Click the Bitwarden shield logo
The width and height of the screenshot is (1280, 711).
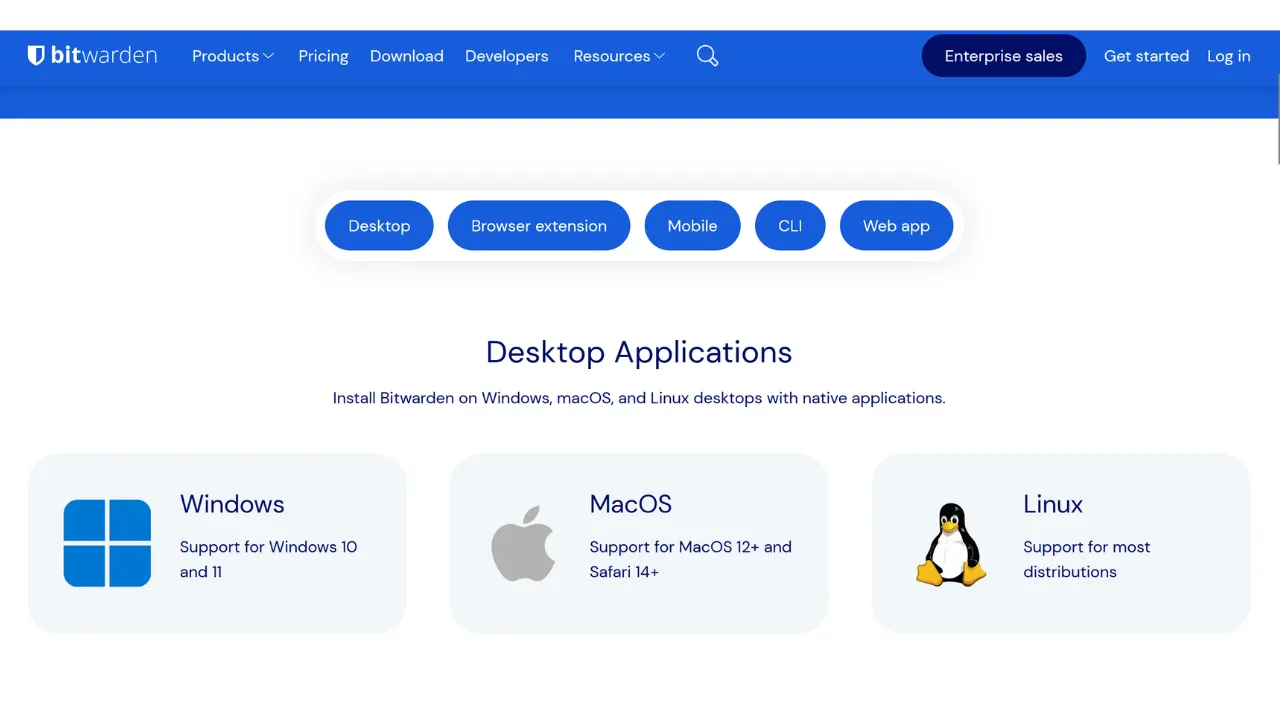[x=37, y=56]
